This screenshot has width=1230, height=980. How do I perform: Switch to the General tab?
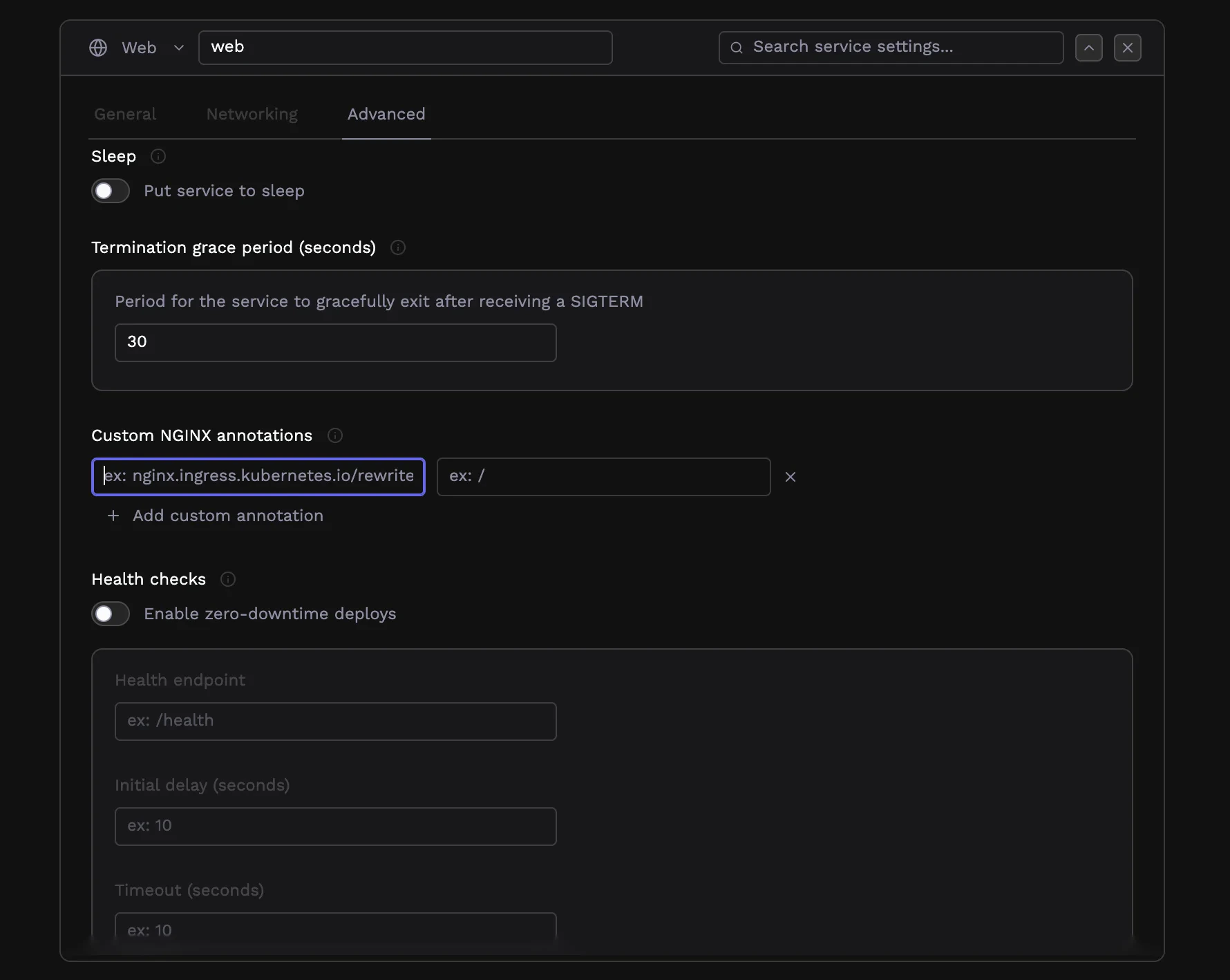pos(124,114)
